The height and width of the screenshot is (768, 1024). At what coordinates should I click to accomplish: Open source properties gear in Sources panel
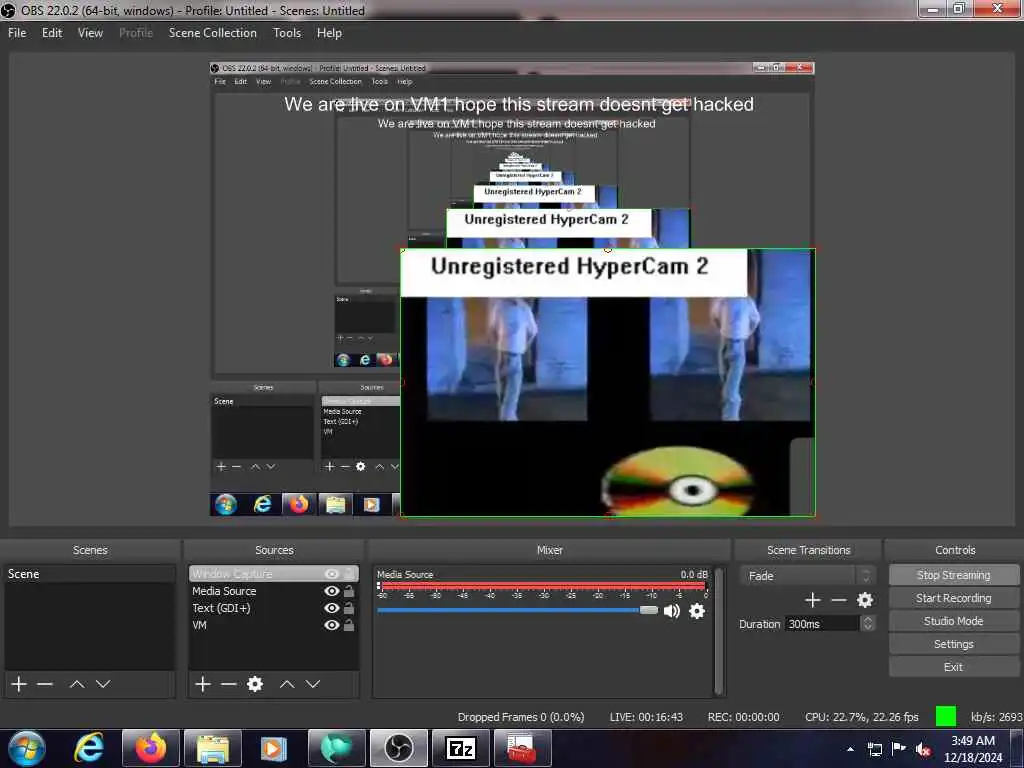(x=255, y=684)
